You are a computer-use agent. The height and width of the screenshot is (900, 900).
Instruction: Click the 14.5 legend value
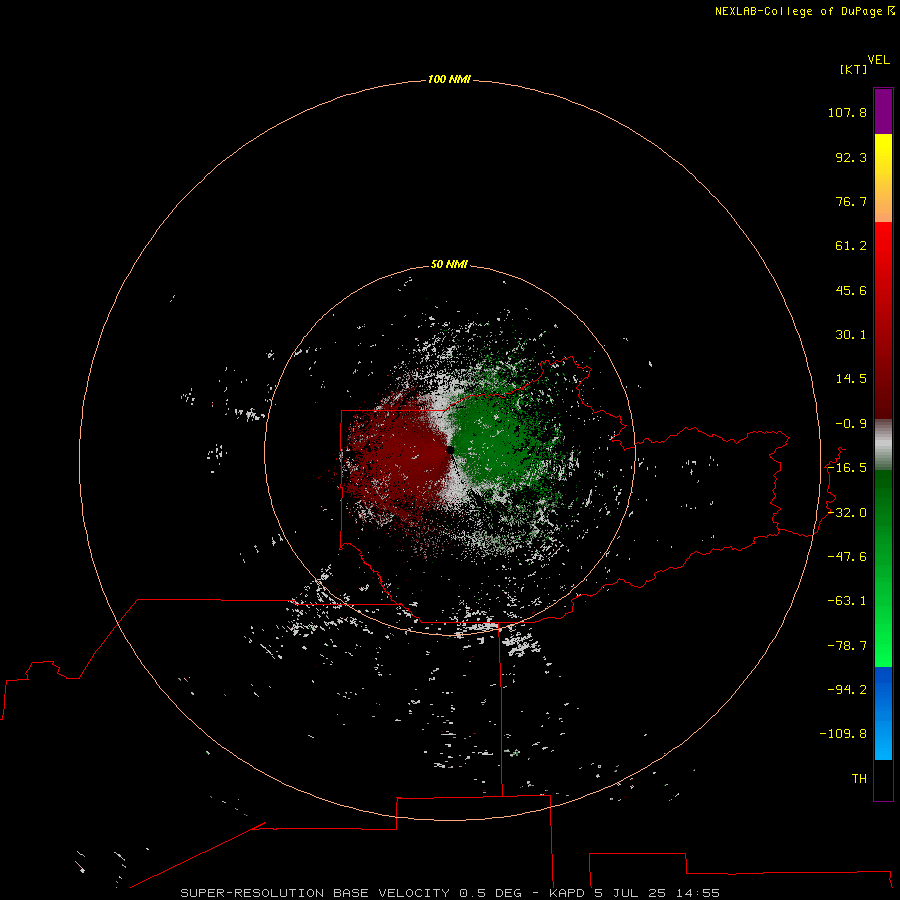[x=851, y=379]
